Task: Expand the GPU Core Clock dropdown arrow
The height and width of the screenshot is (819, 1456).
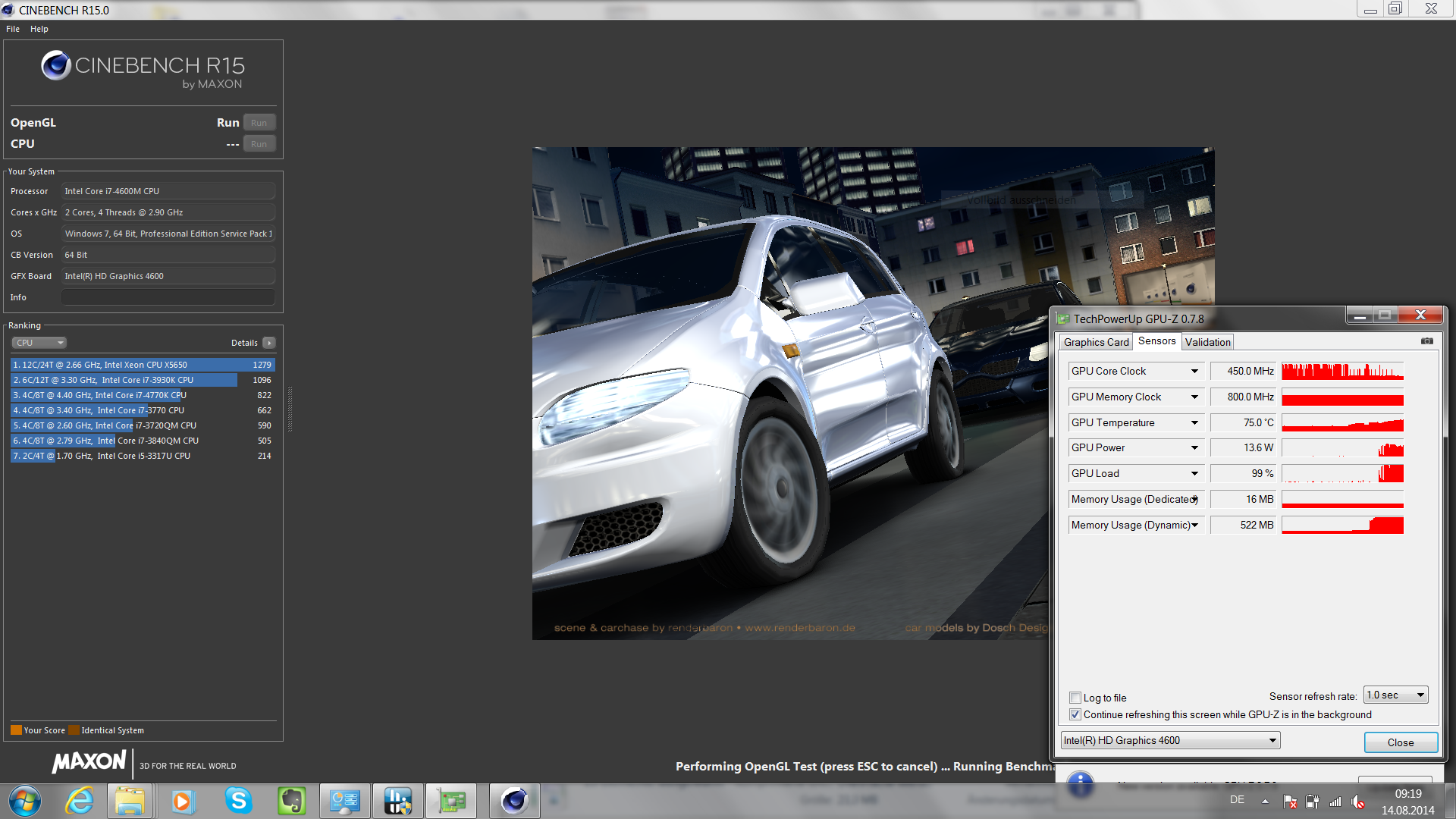Action: [x=1194, y=371]
